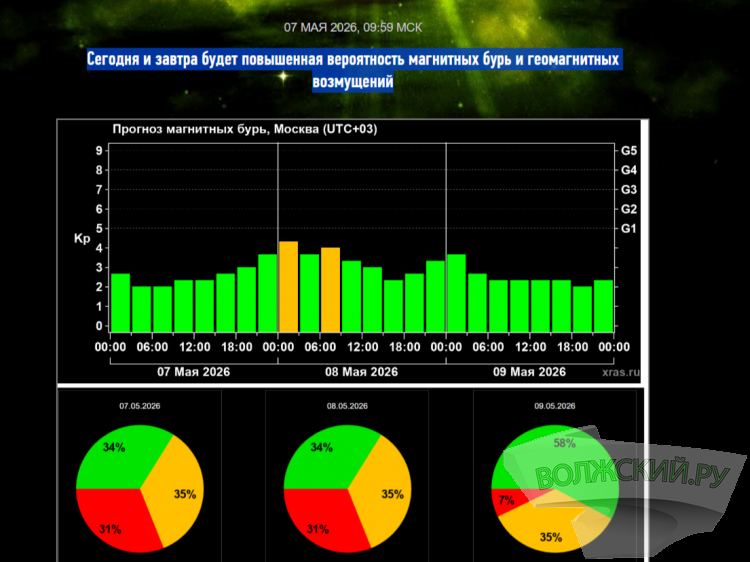This screenshot has height=562, width=750.
Task: Click the 08 Мая 2026 date label under the chart
Action: 362,372
